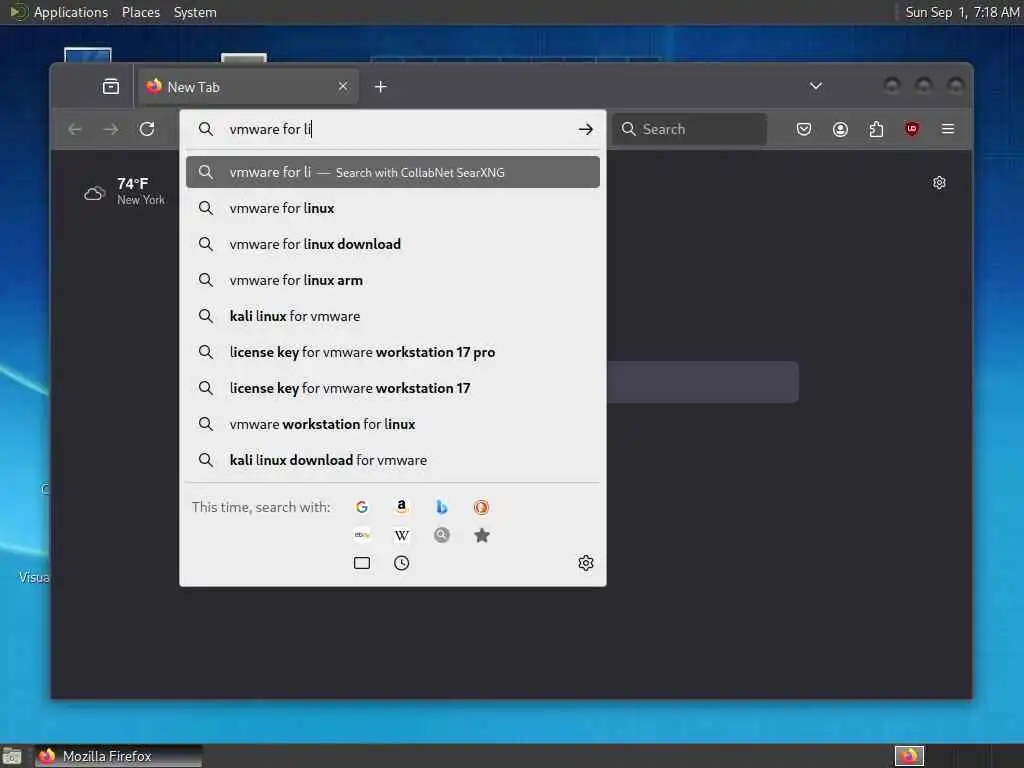Go forward one page

click(x=111, y=129)
